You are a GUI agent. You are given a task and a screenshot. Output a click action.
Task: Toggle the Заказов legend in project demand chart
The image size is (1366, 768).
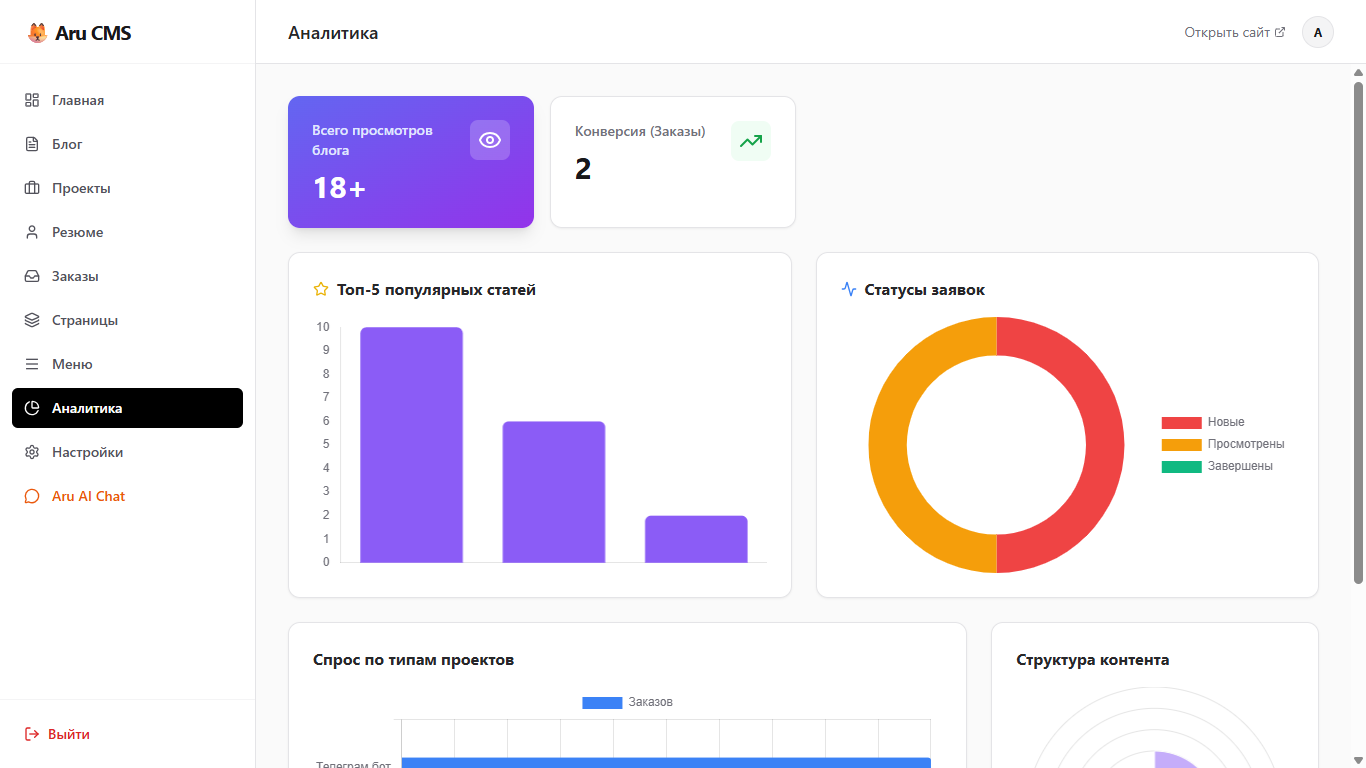[x=628, y=702]
